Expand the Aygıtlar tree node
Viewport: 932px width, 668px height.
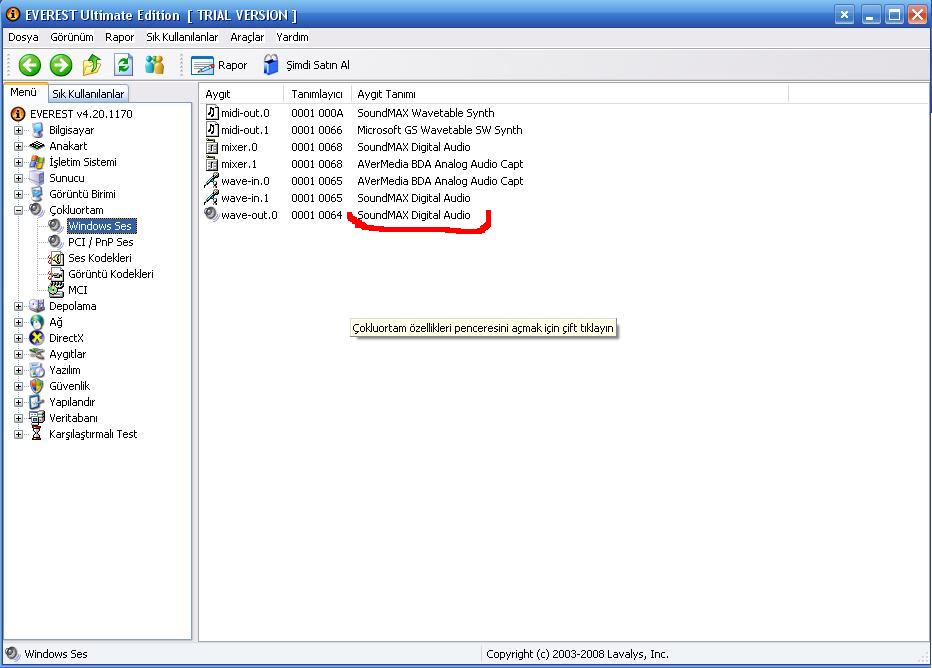[x=18, y=355]
